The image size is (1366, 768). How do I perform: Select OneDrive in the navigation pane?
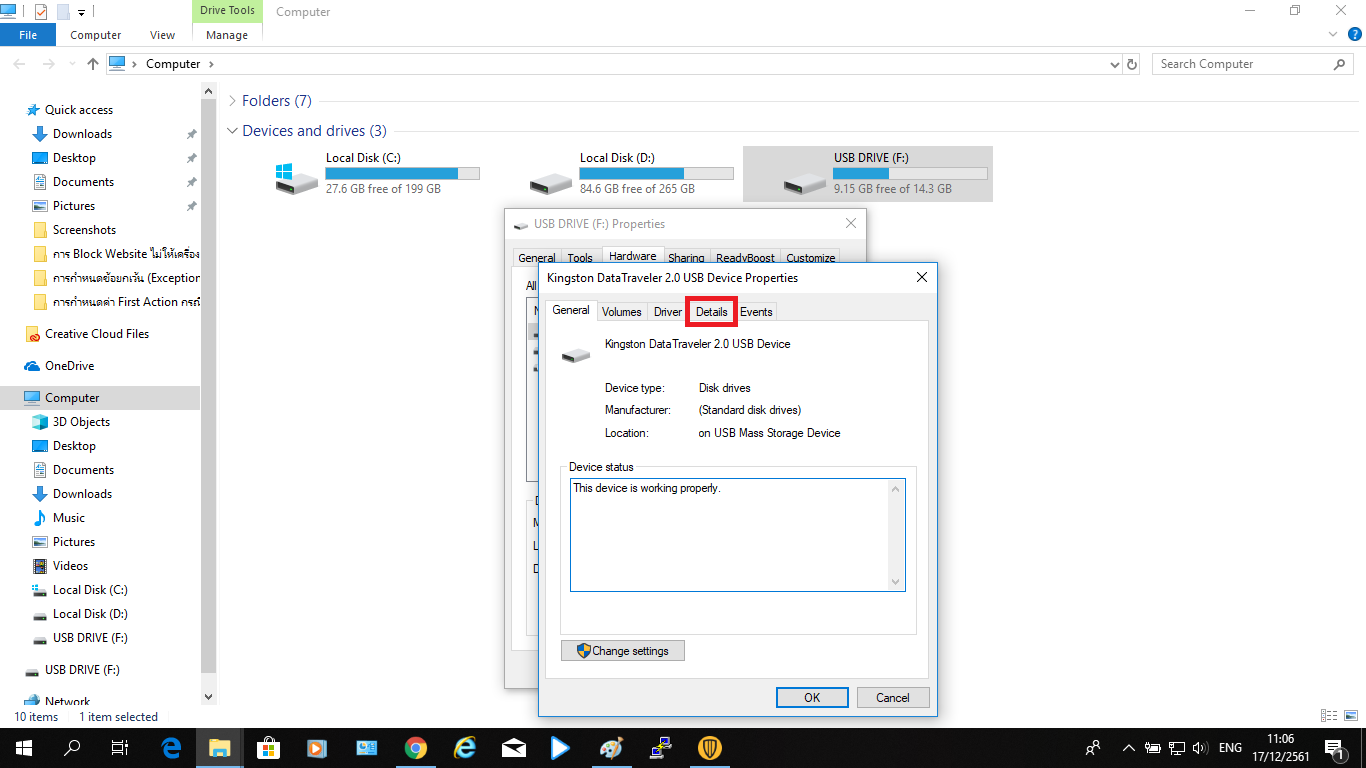coord(69,366)
